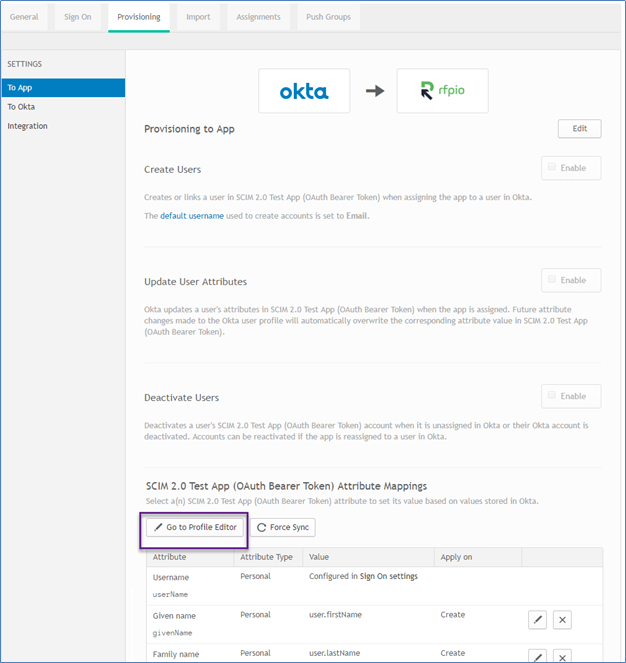
Task: Open the General tab
Action: (24, 17)
